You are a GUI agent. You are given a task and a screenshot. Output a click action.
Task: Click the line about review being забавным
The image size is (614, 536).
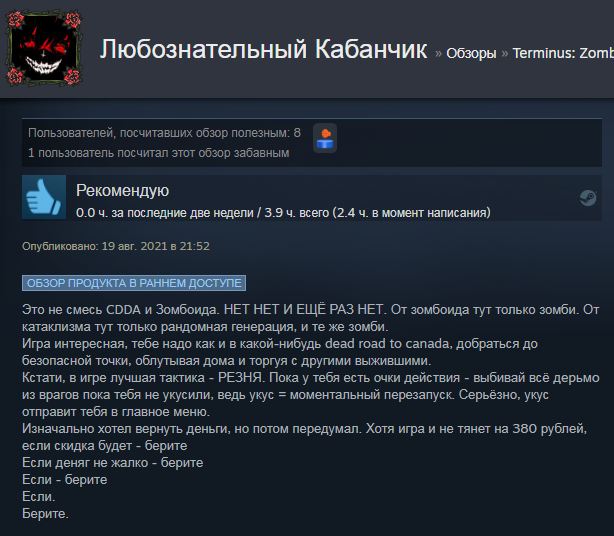pyautogui.click(x=159, y=153)
